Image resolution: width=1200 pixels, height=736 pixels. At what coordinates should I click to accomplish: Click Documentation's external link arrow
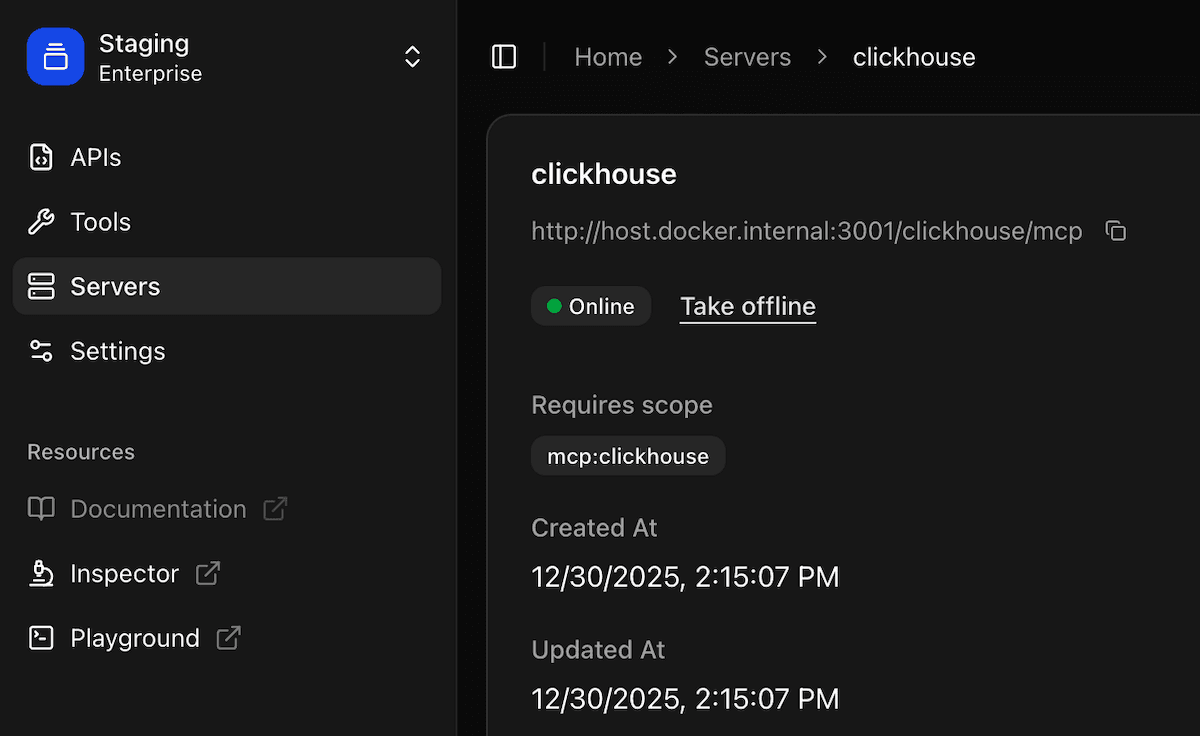click(275, 509)
